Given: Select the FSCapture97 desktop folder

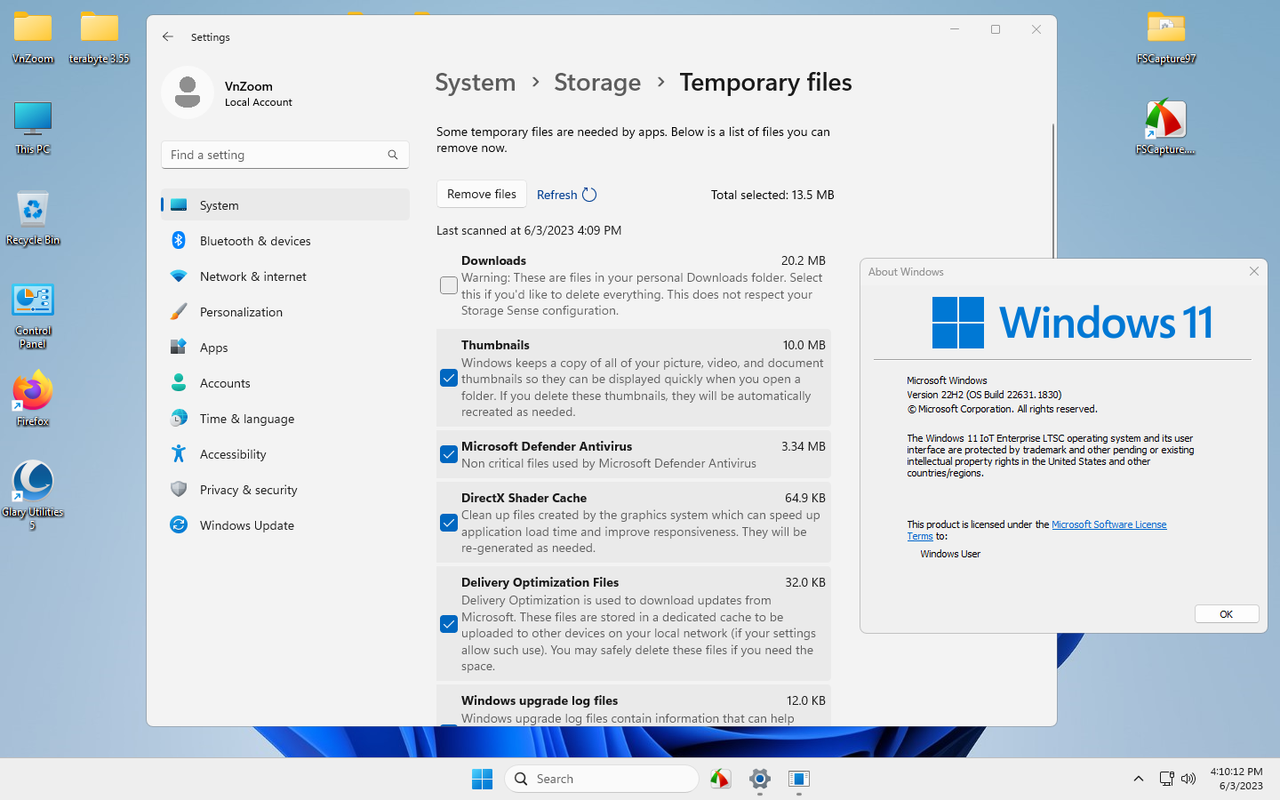Looking at the screenshot, I should click(x=1166, y=38).
